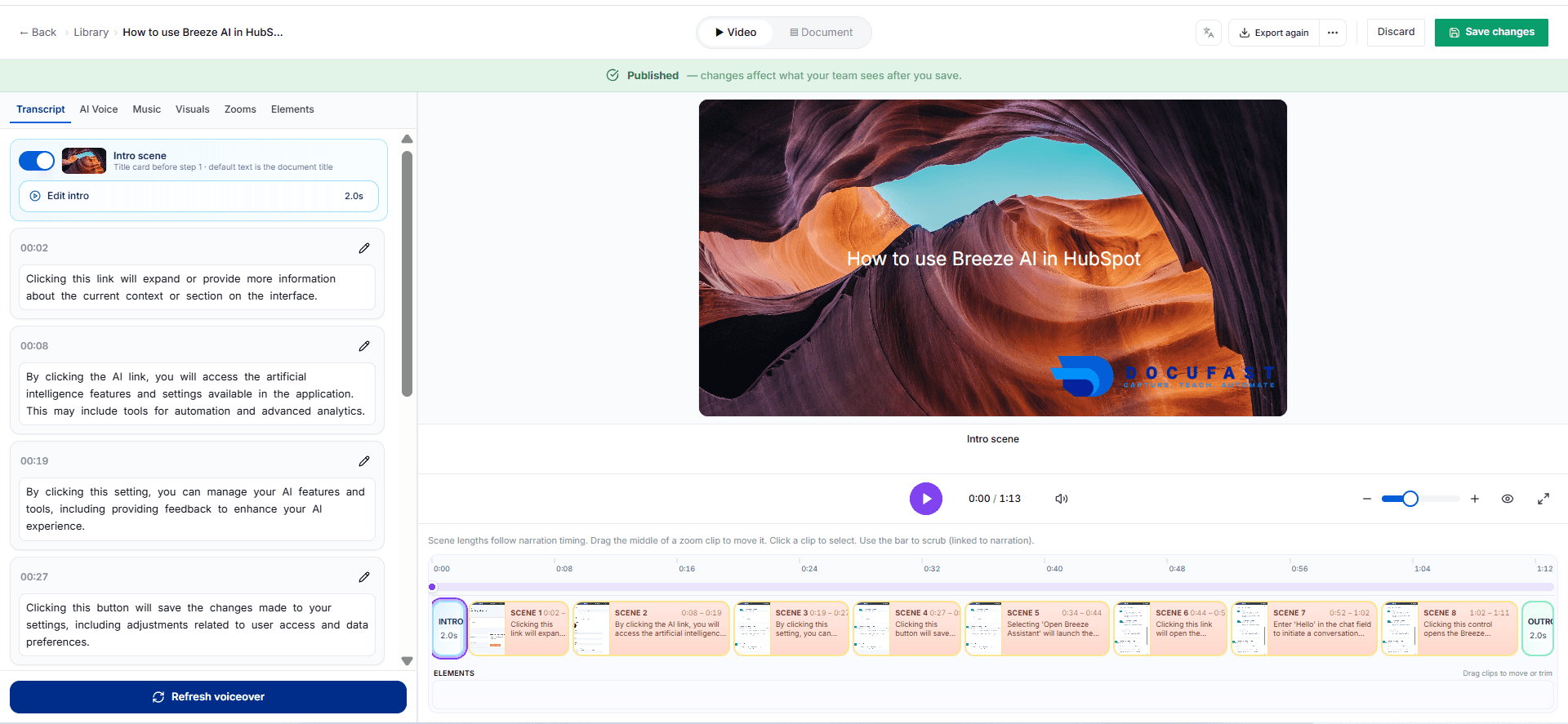The width and height of the screenshot is (1568, 724).
Task: Open the Library breadcrumb
Action: click(x=91, y=33)
